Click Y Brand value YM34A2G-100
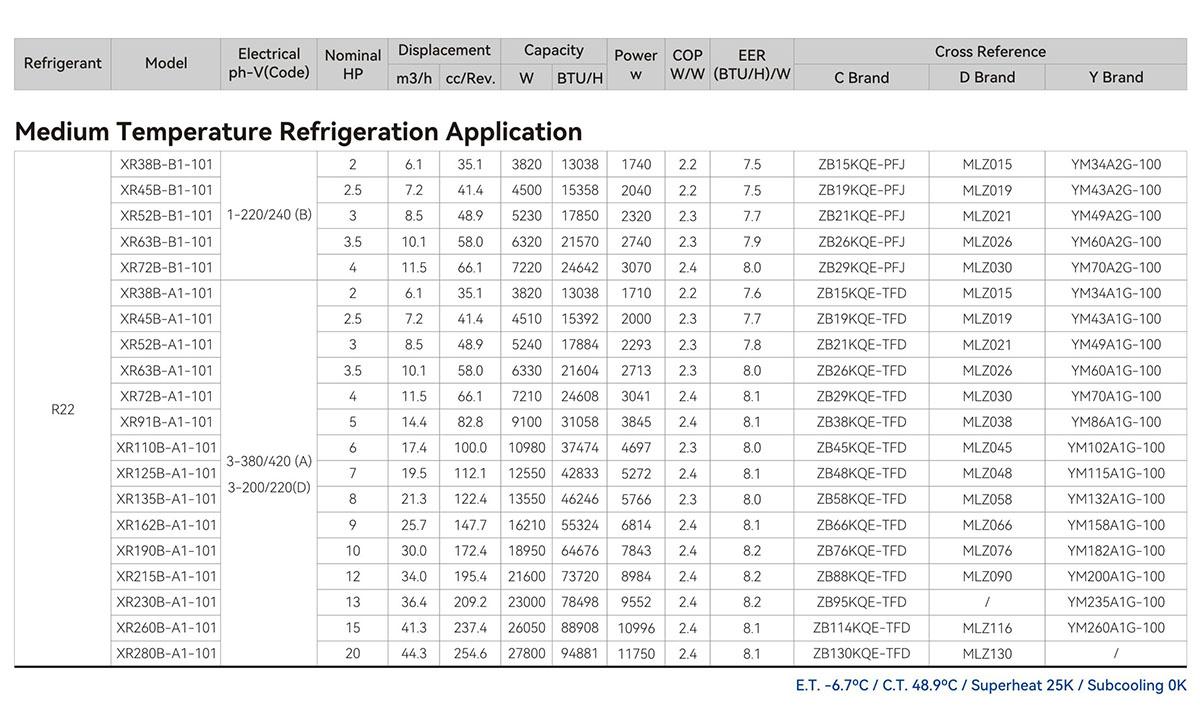 point(1116,164)
